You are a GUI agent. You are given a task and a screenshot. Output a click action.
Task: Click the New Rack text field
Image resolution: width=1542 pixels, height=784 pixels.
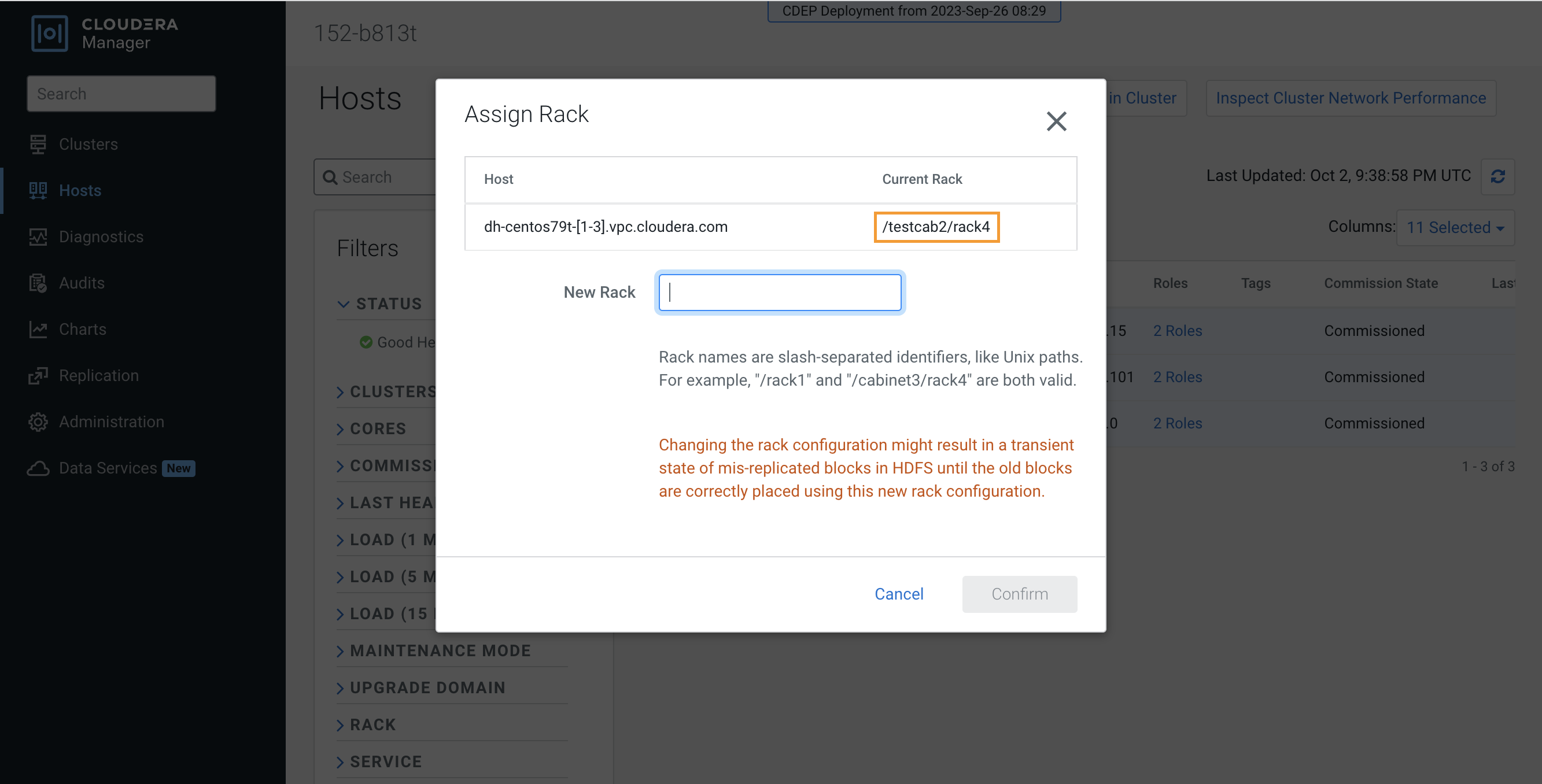(779, 293)
